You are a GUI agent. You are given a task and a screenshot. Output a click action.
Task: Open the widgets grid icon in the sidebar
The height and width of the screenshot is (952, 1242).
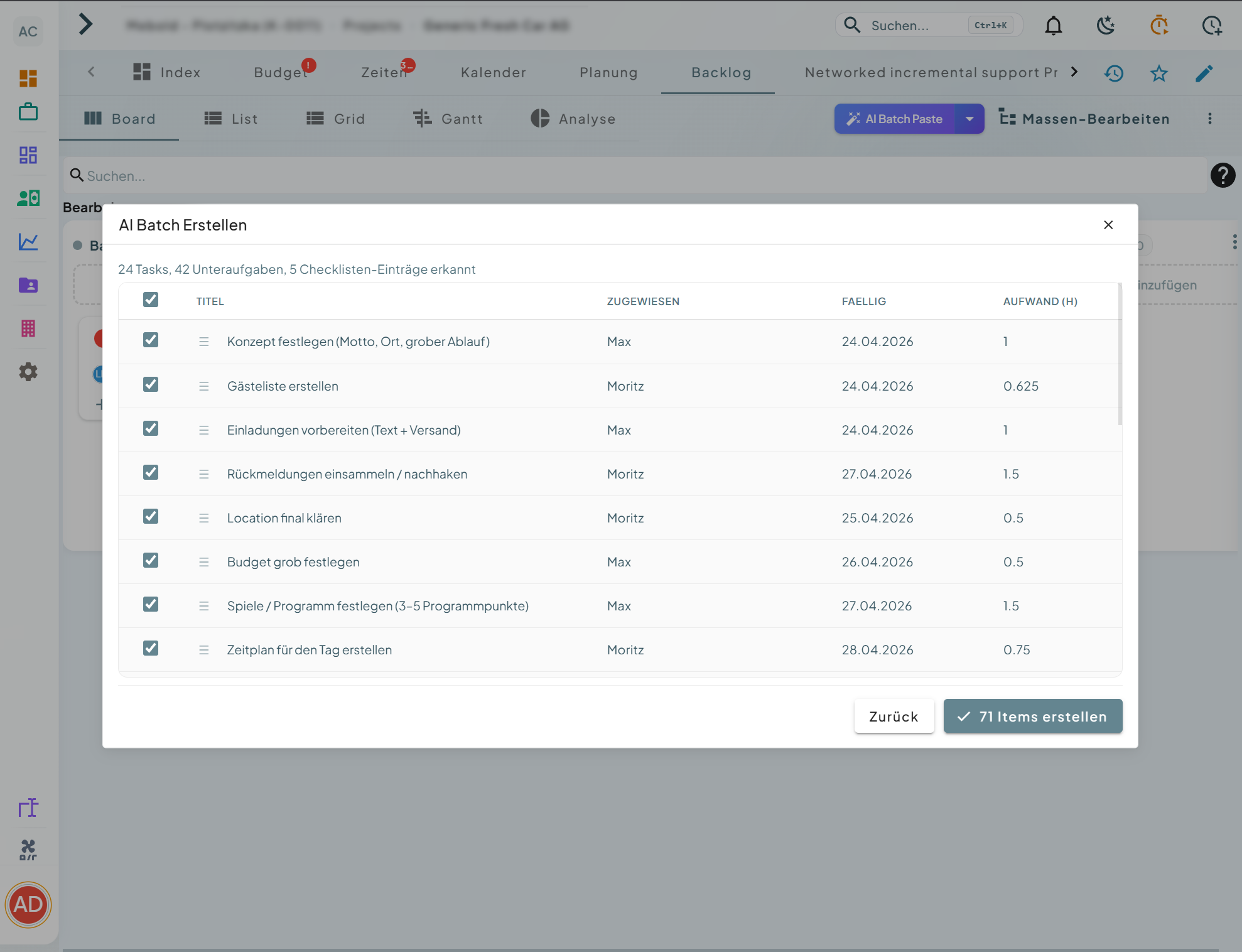(28, 155)
